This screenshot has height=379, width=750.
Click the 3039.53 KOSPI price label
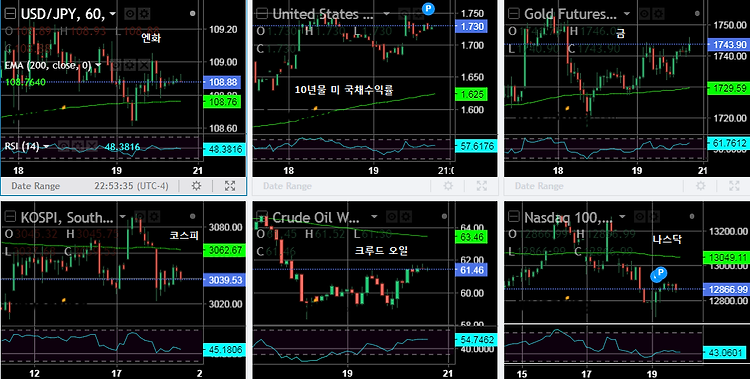click(225, 280)
